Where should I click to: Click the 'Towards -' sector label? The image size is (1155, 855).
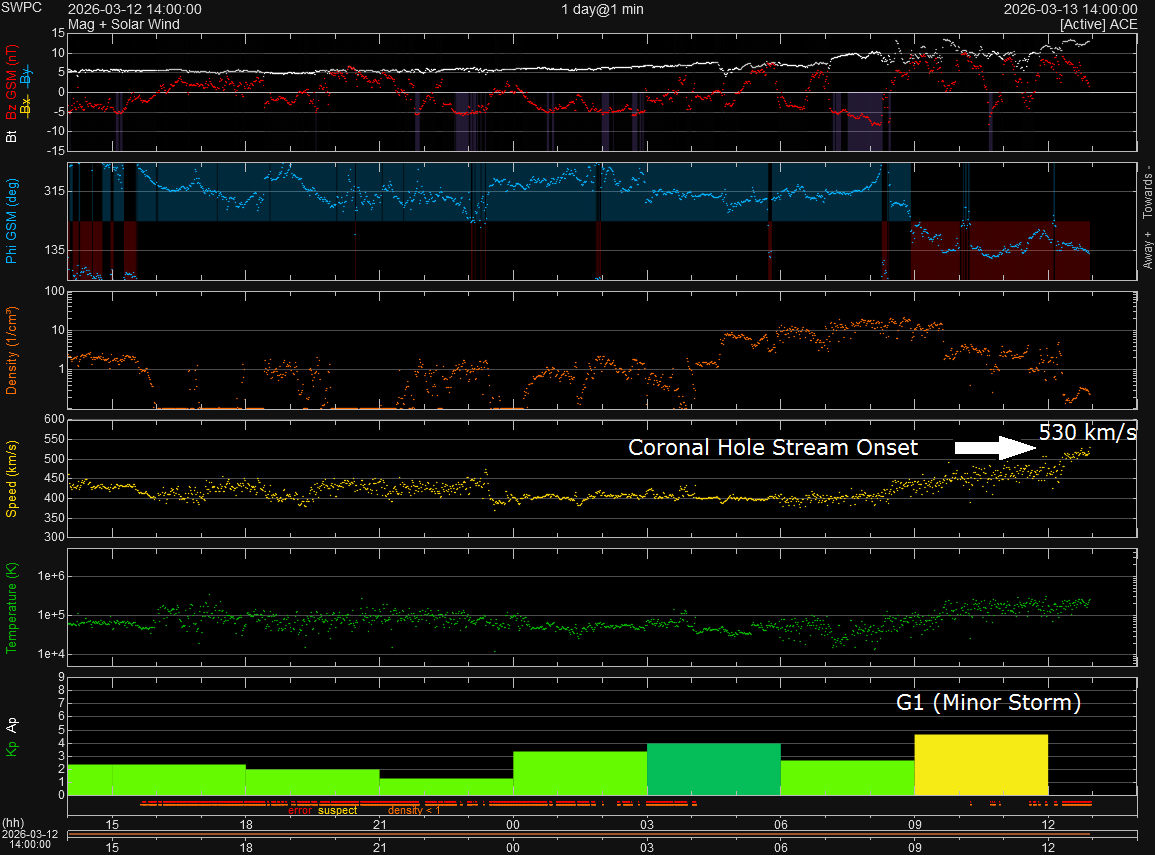[1148, 191]
